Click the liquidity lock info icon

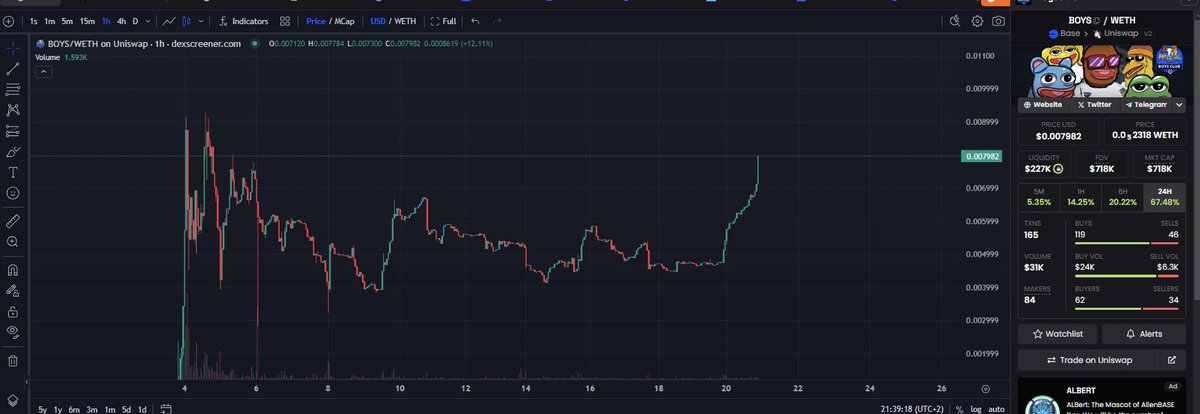point(1058,169)
